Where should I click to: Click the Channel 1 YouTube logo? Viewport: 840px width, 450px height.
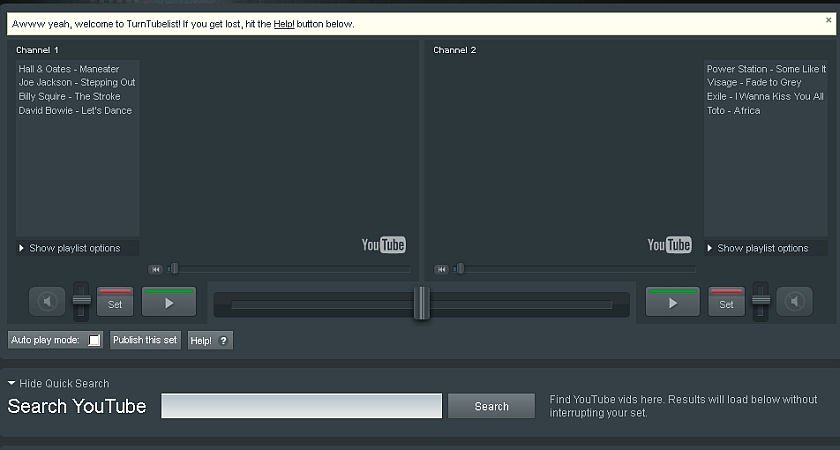click(383, 245)
